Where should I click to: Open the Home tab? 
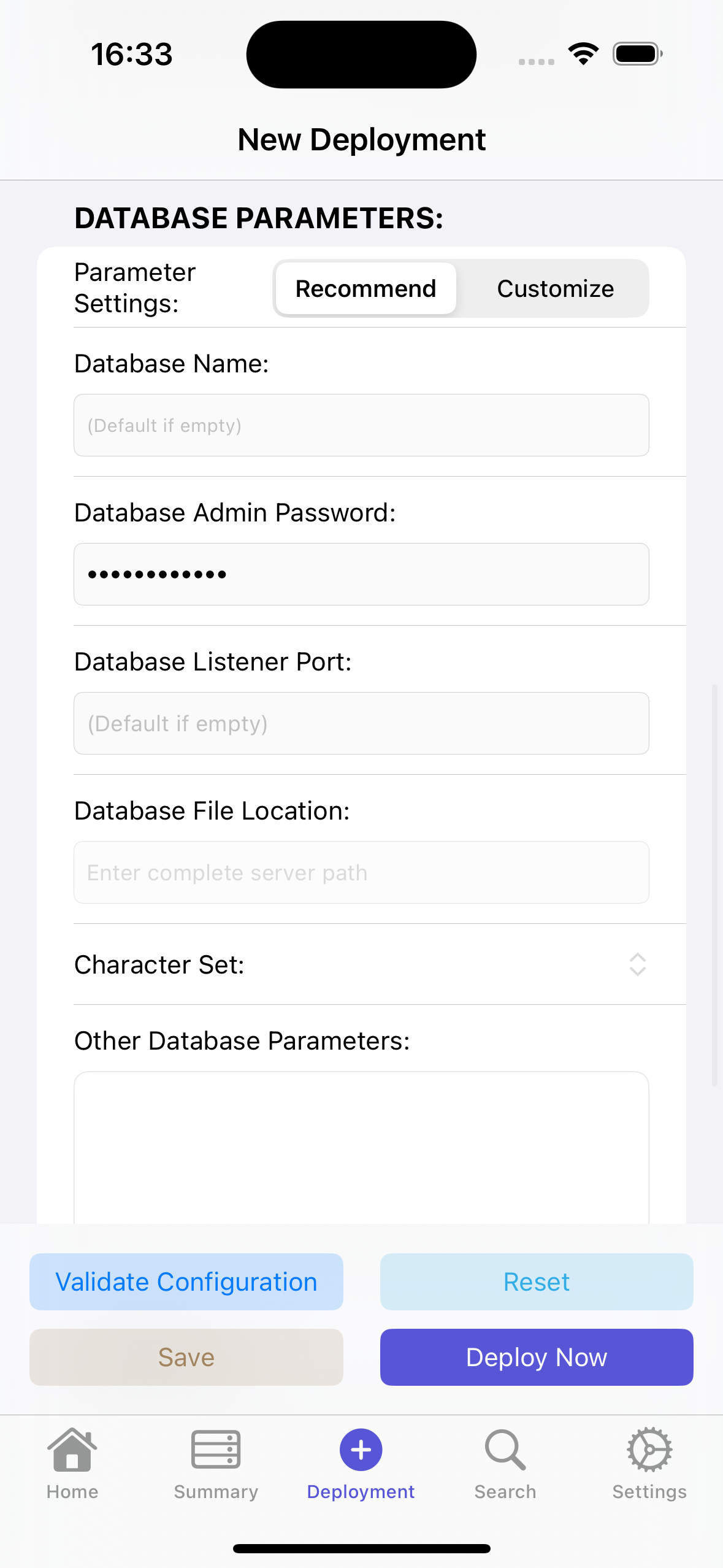(72, 1463)
